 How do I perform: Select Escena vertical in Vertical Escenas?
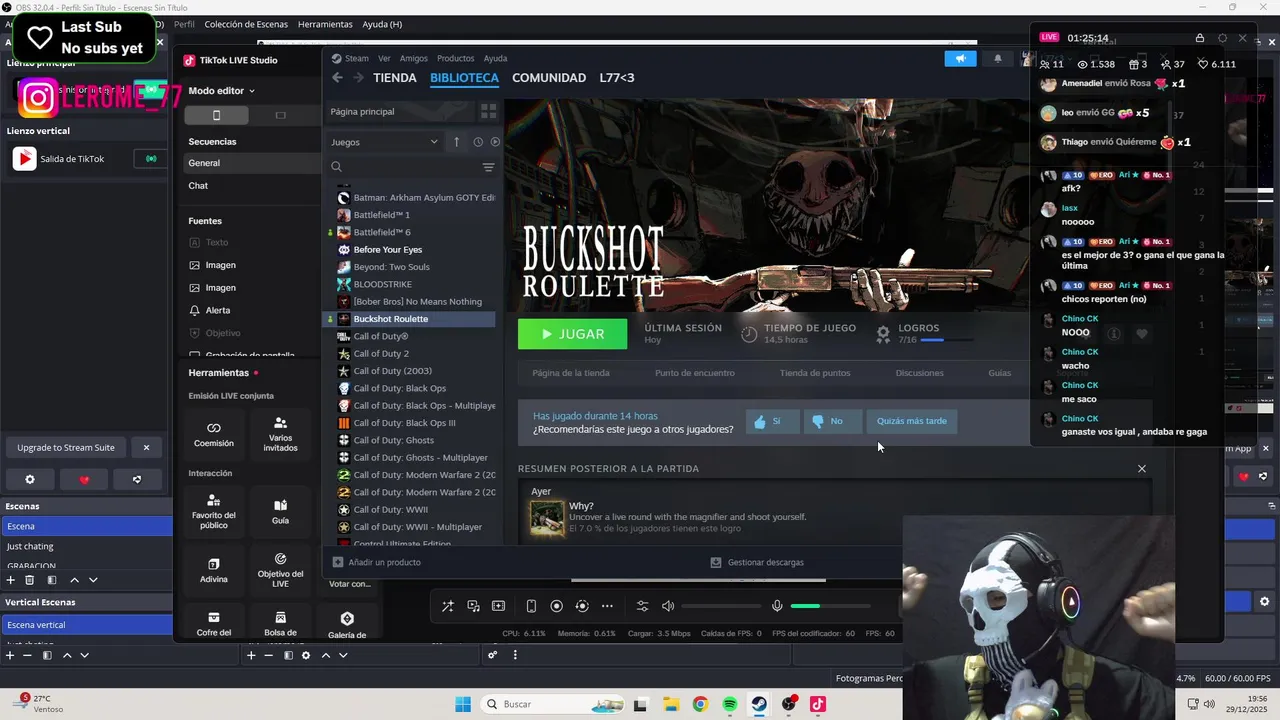[86, 625]
